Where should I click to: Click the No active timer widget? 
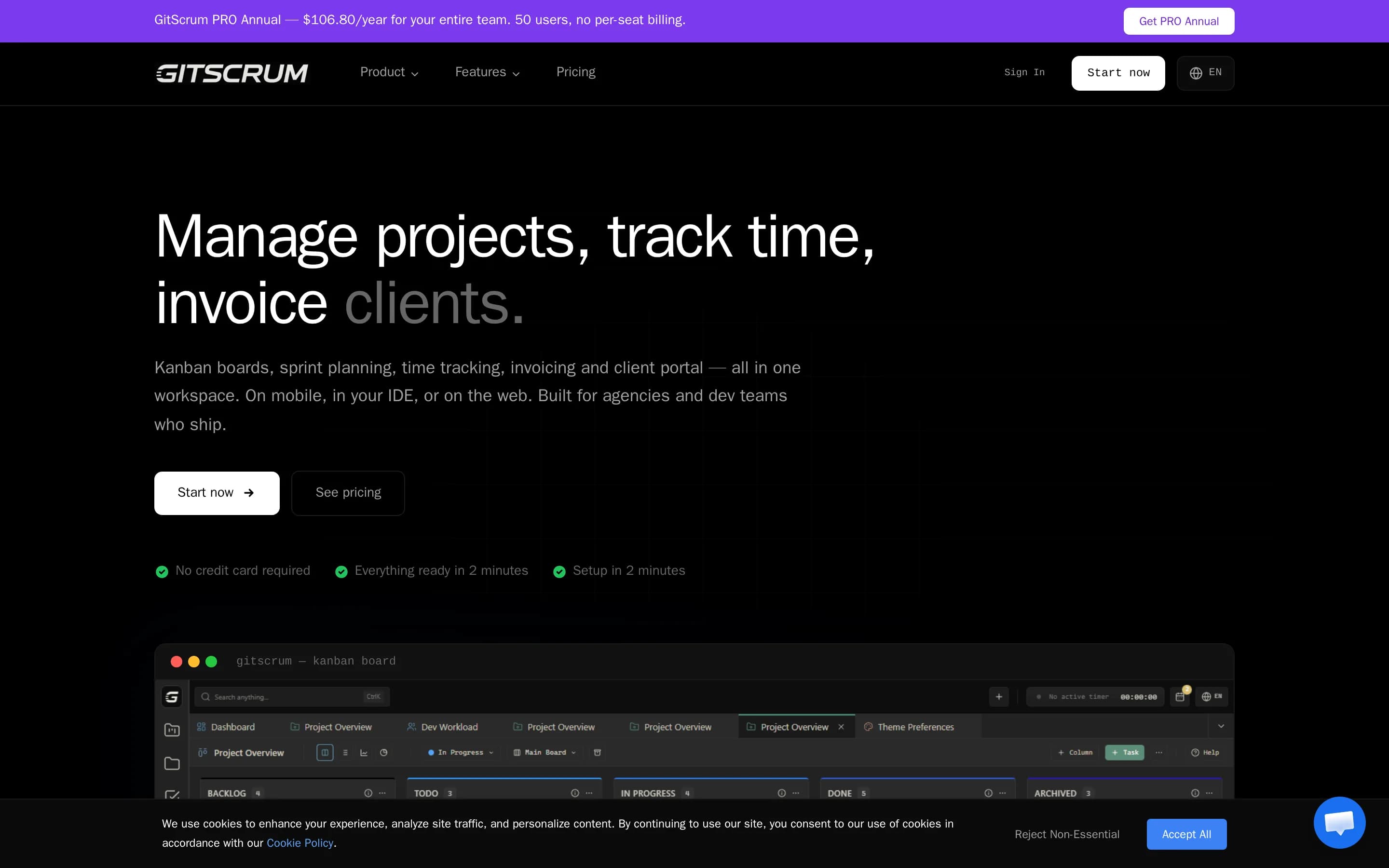pyautogui.click(x=1095, y=697)
